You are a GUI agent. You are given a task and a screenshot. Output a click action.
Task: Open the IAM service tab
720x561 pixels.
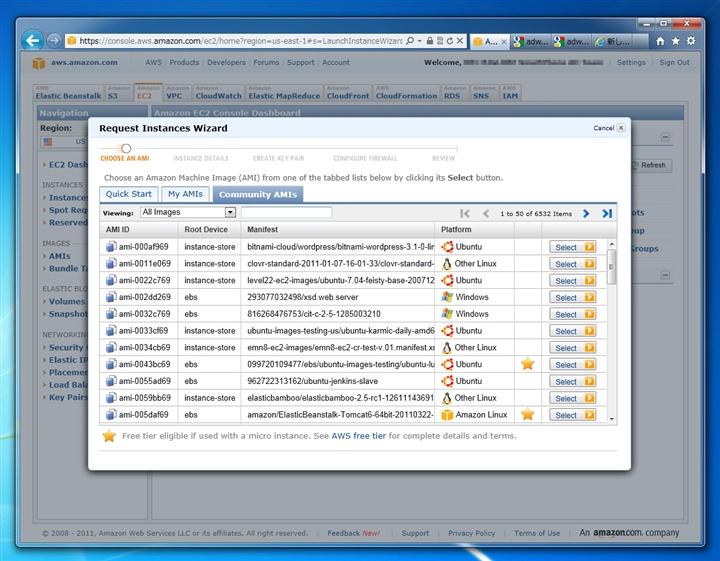(x=510, y=93)
